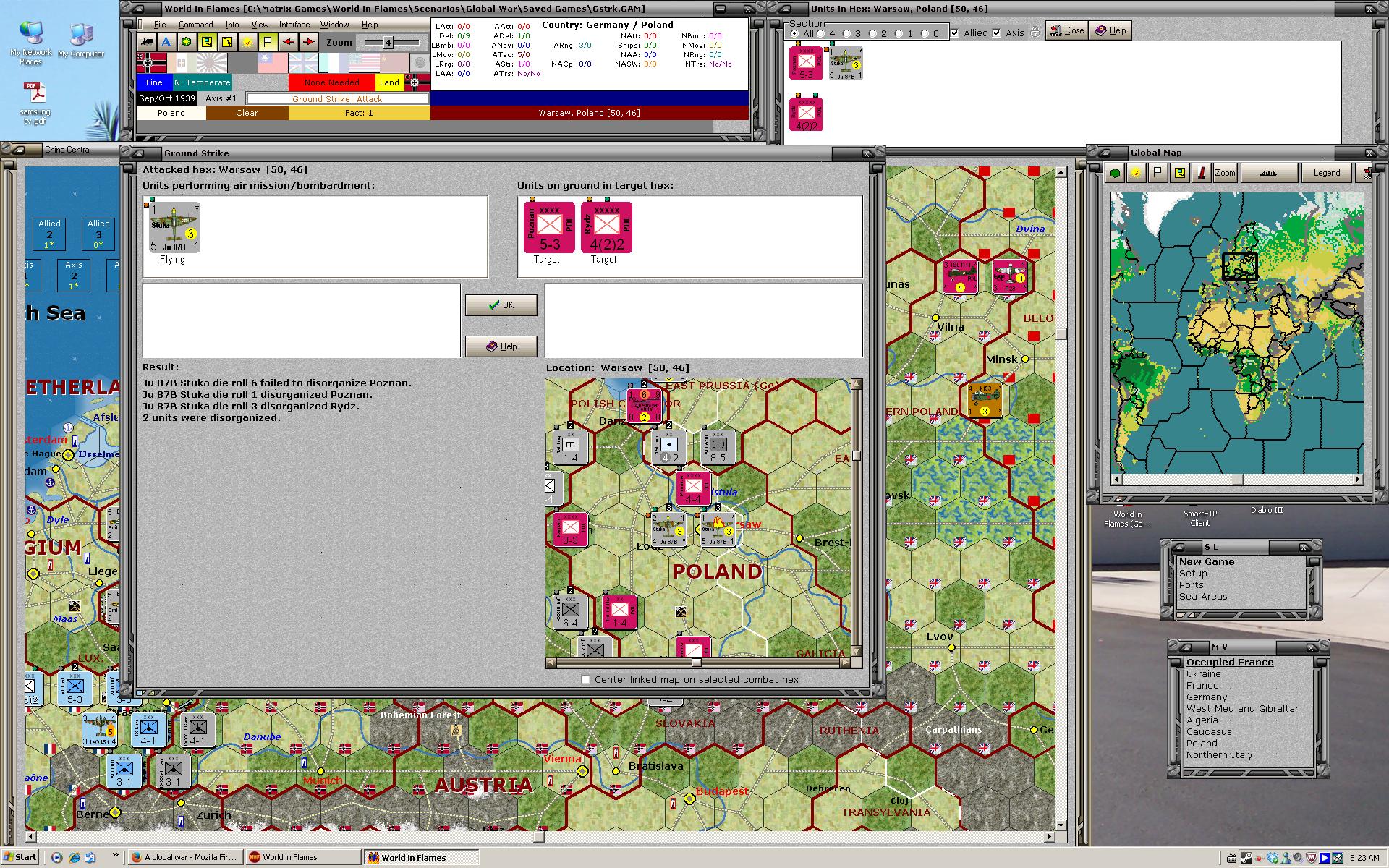Open the Info menu
The image size is (1389, 868).
[231, 25]
